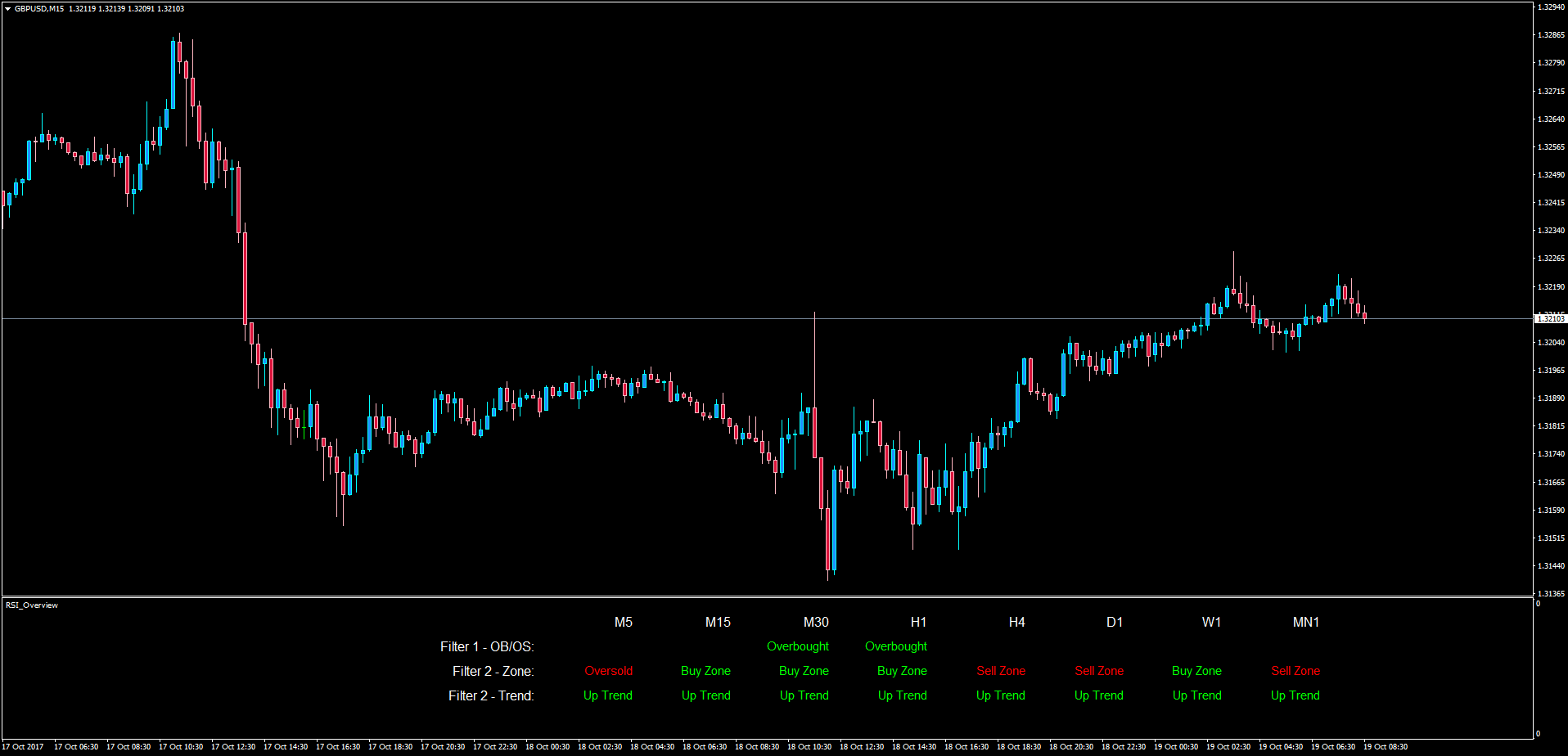Click the M5 timeframe column header
This screenshot has width=1568, height=756.
624,623
